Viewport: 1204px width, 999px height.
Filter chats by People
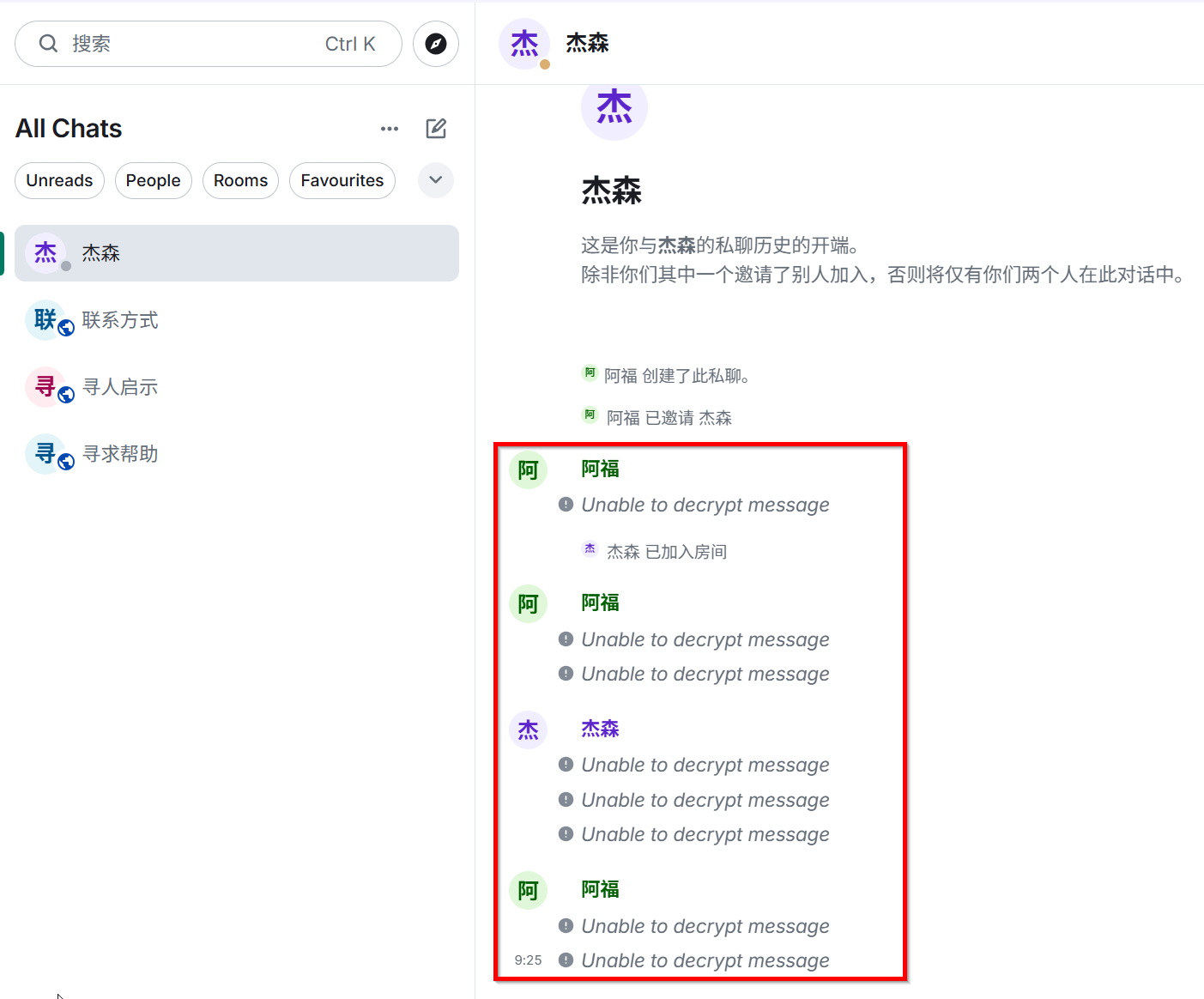coord(154,180)
